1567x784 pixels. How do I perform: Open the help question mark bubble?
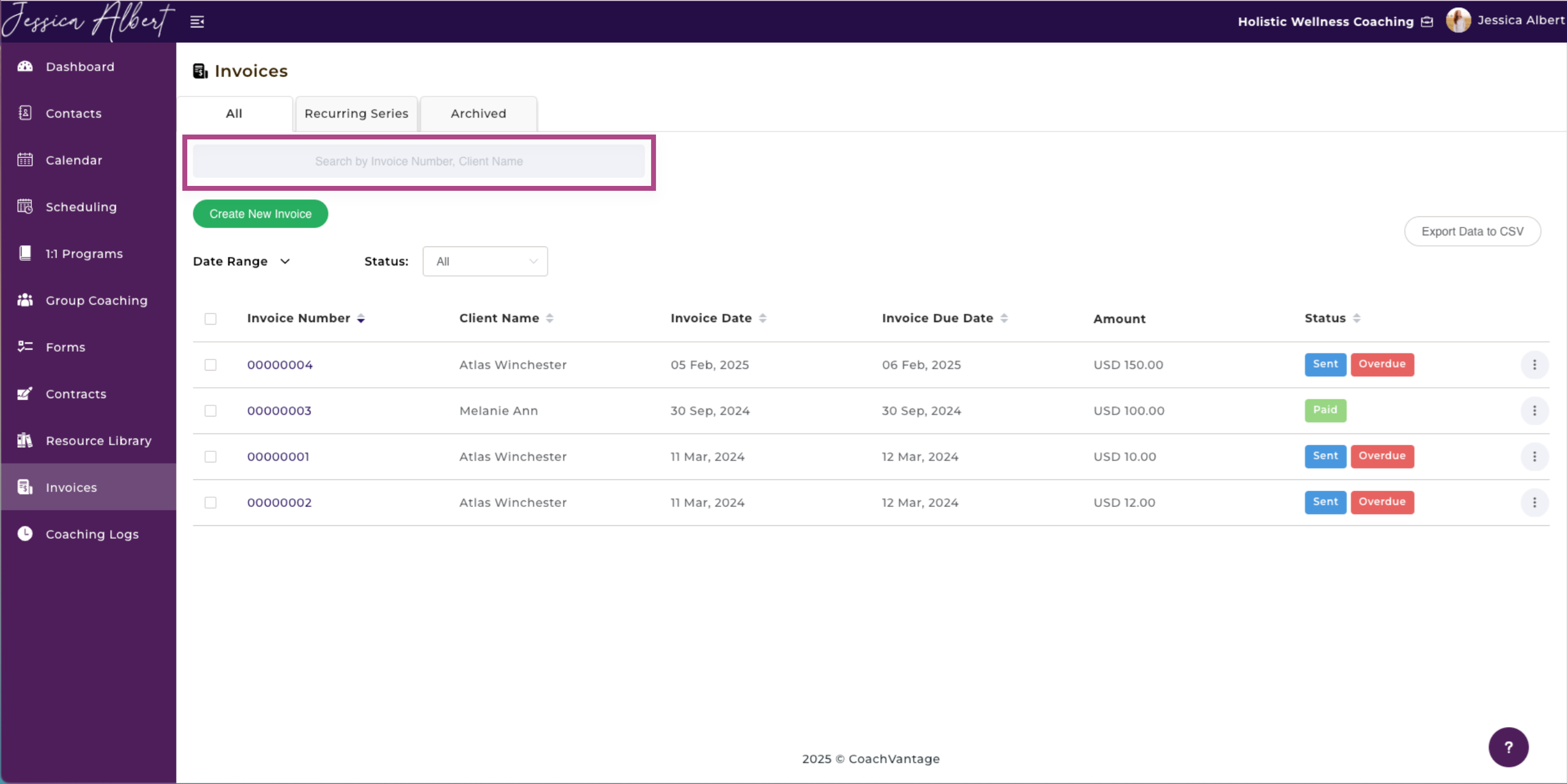(1508, 747)
